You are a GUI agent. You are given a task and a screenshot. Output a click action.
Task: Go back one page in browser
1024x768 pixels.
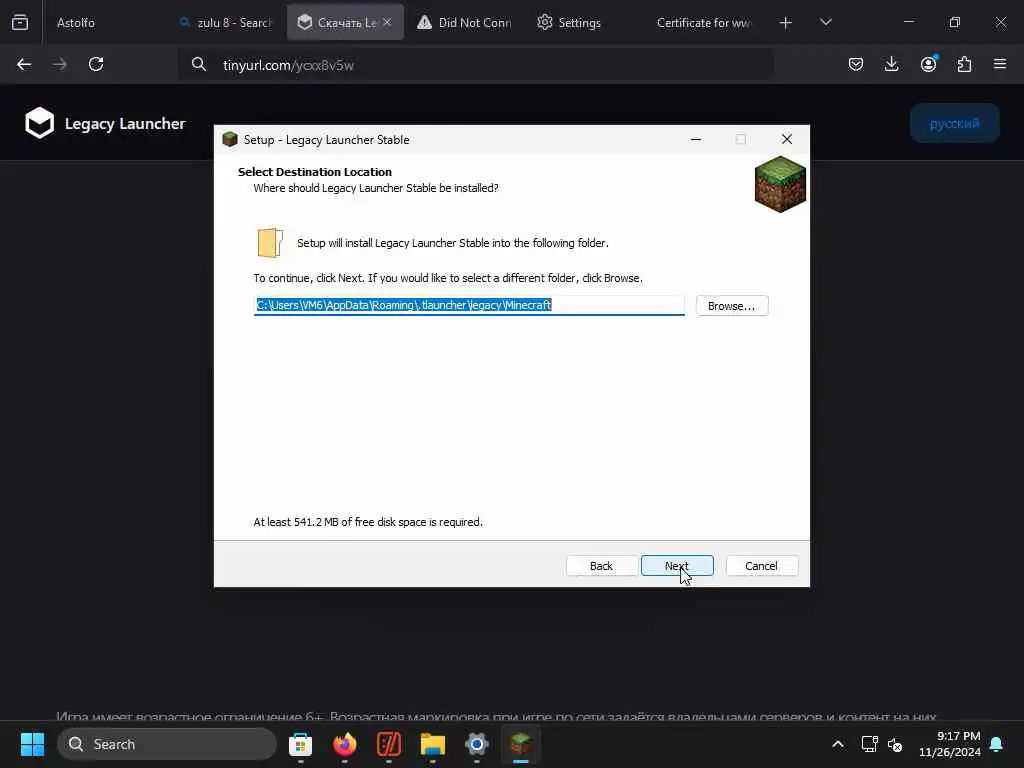tap(24, 64)
